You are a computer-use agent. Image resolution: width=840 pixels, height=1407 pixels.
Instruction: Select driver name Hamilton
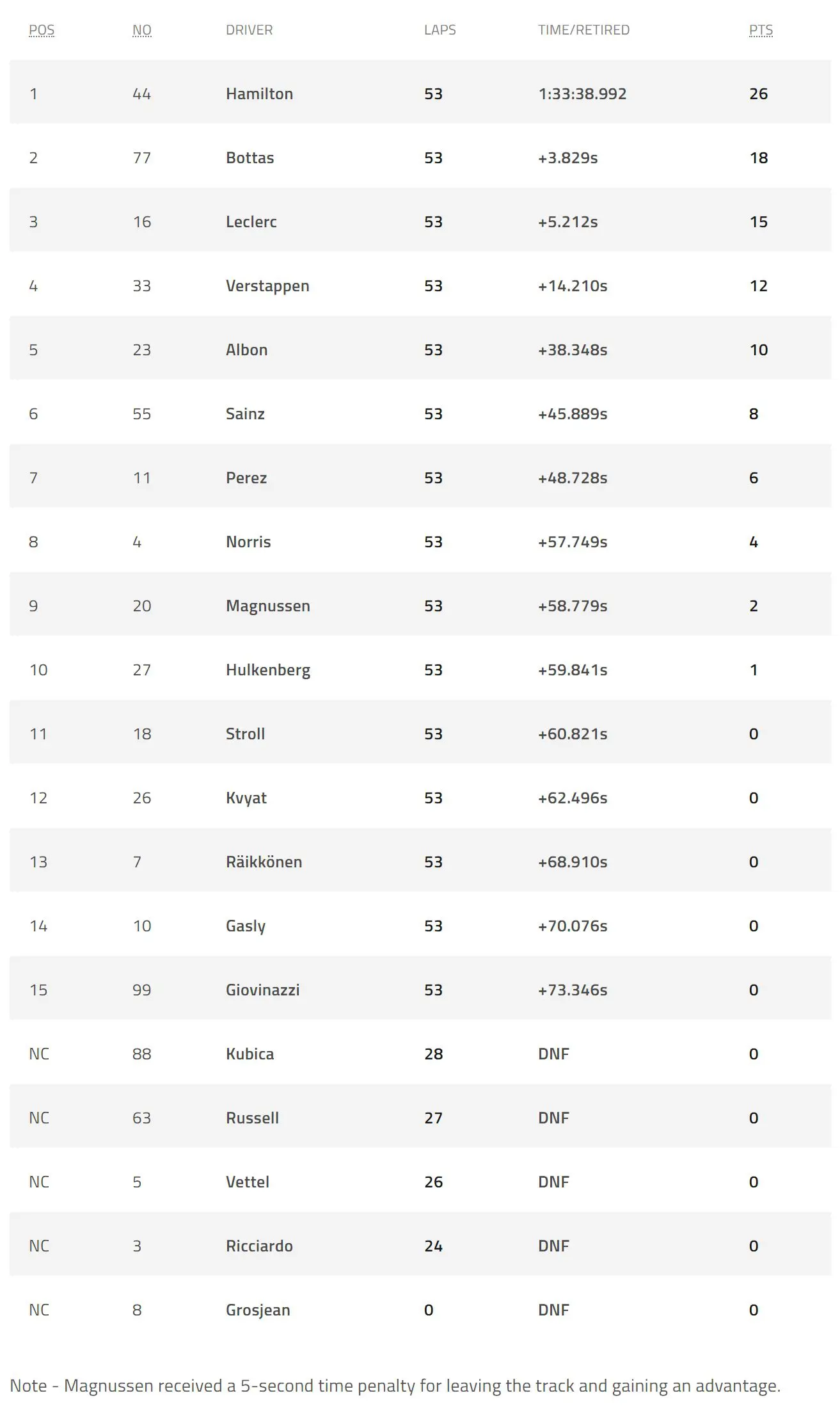pos(259,94)
